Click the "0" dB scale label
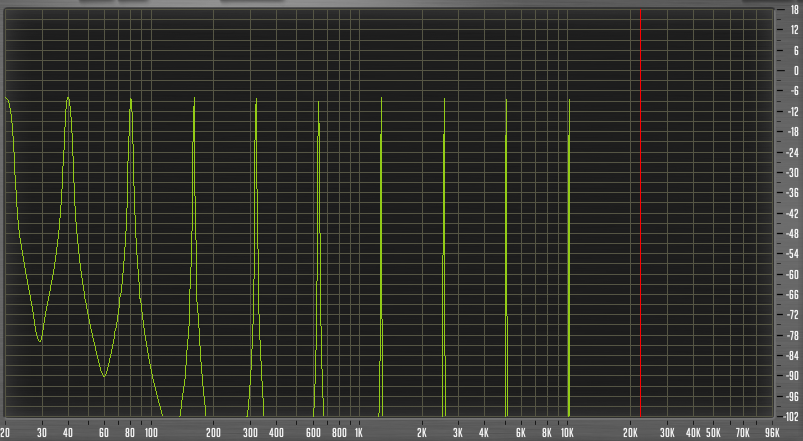Viewport: 803px width, 441px height. pyautogui.click(x=796, y=71)
